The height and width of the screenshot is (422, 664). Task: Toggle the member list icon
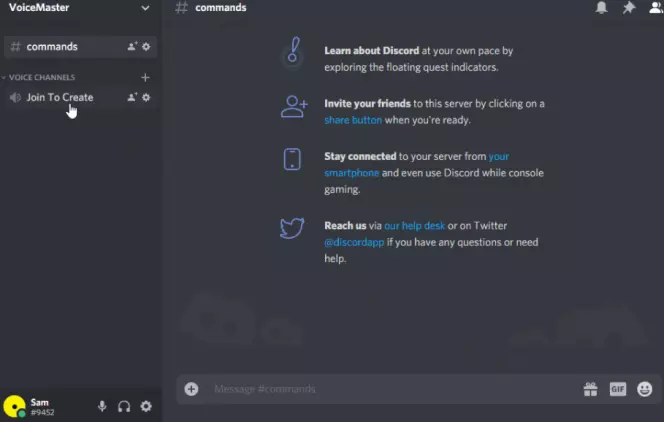[x=656, y=8]
